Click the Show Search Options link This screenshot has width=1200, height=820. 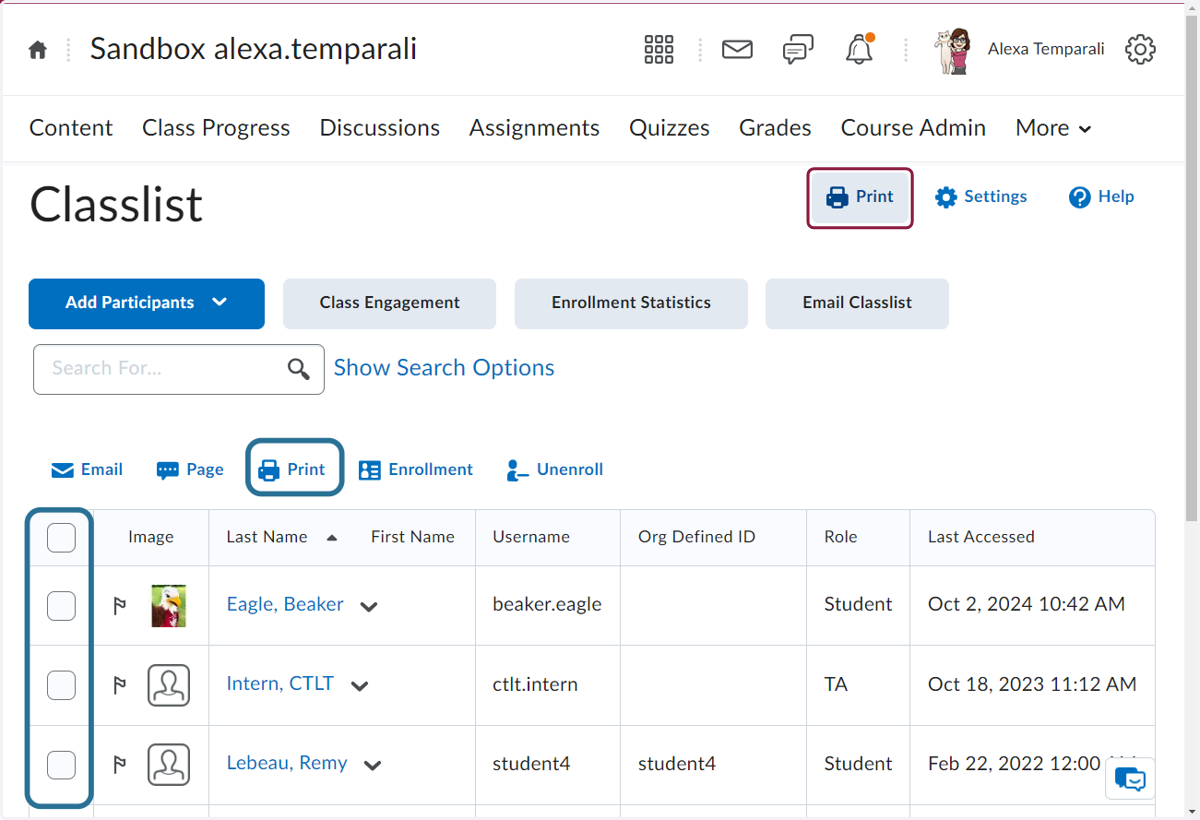[x=444, y=368]
